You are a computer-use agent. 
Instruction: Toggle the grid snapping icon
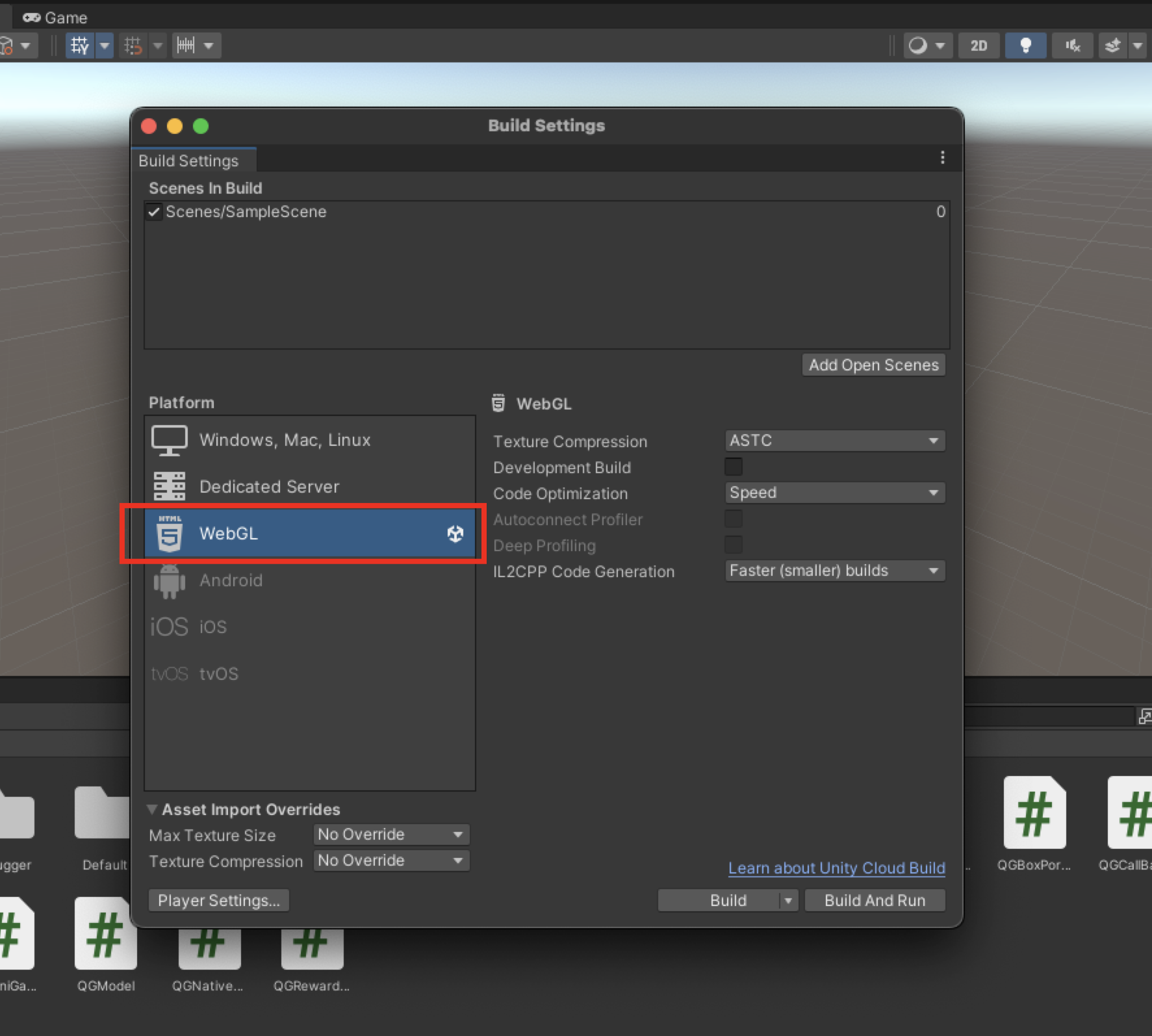134,45
